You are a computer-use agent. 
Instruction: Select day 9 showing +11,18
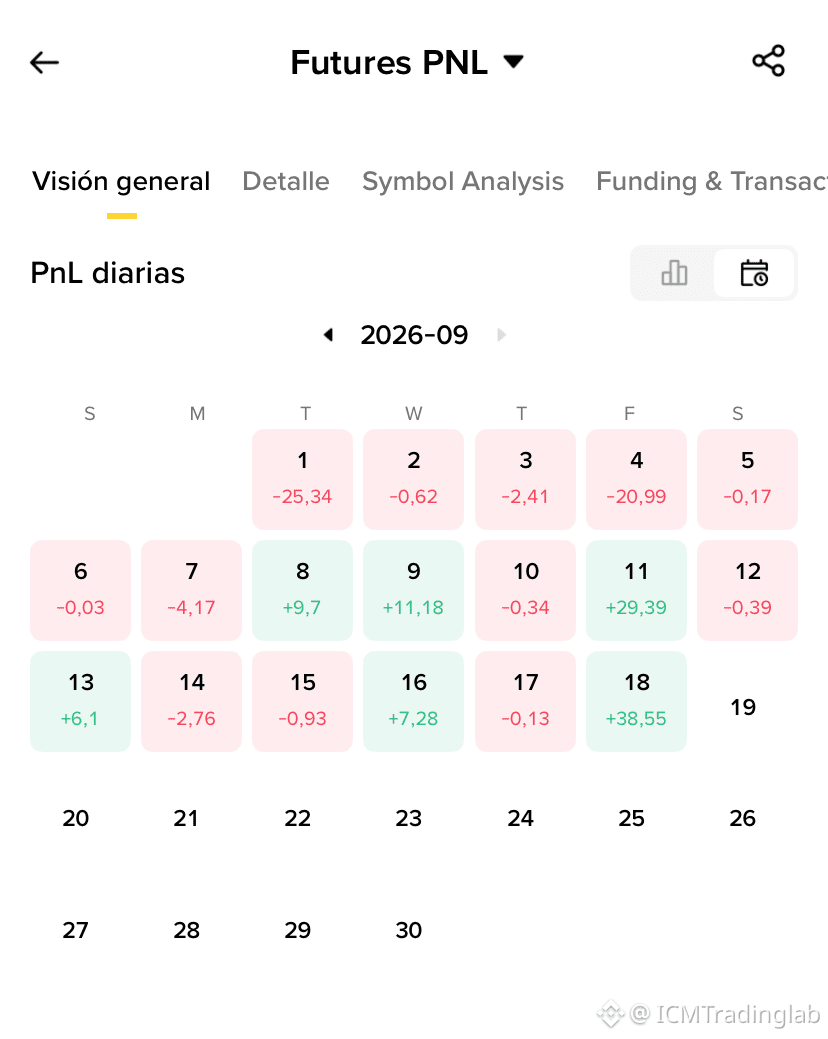pyautogui.click(x=413, y=590)
